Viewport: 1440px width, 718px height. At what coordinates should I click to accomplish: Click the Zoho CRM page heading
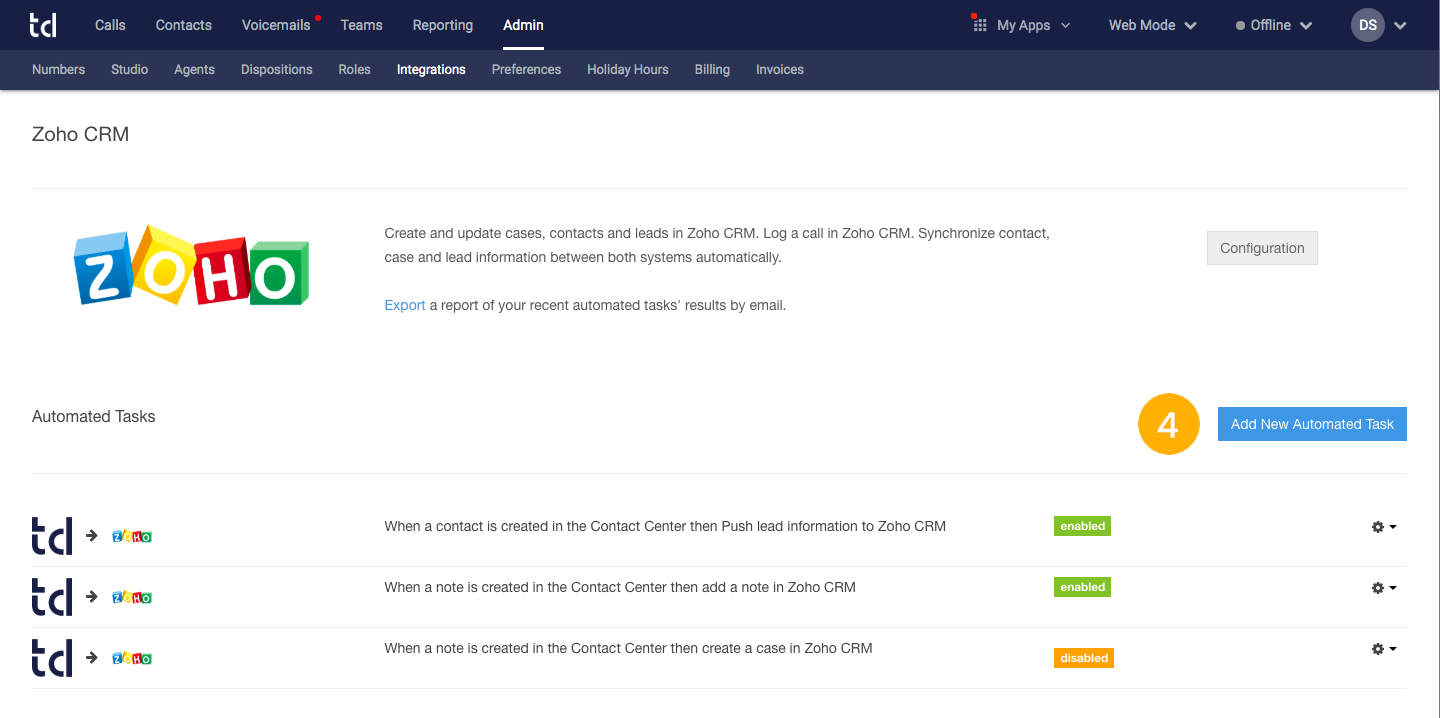tap(80, 134)
